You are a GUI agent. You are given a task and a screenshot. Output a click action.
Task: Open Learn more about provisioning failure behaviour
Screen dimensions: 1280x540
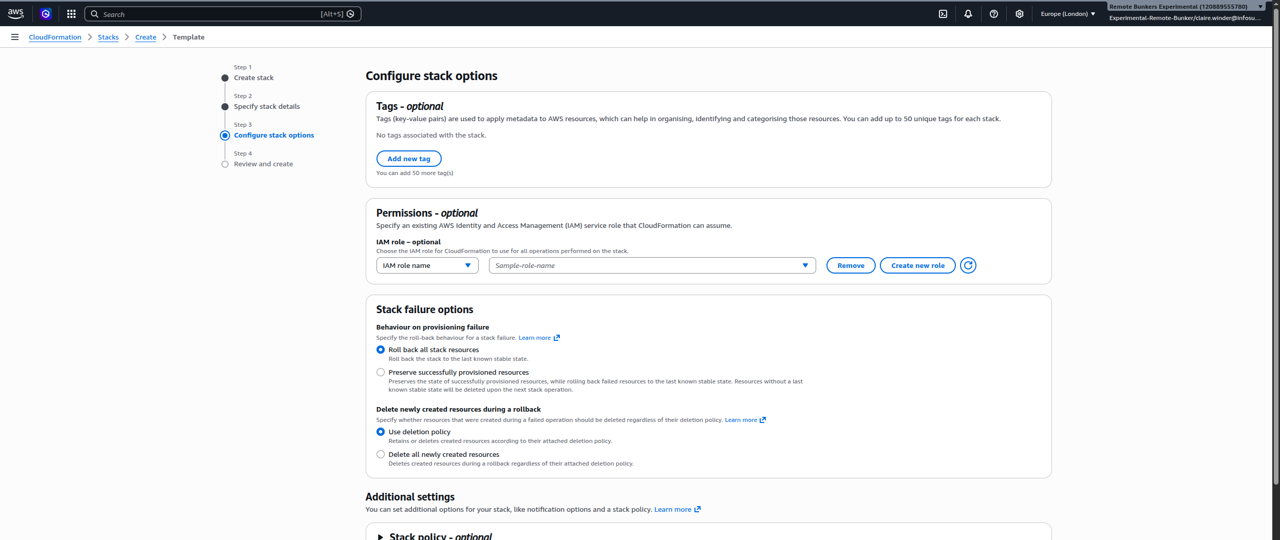pos(539,338)
